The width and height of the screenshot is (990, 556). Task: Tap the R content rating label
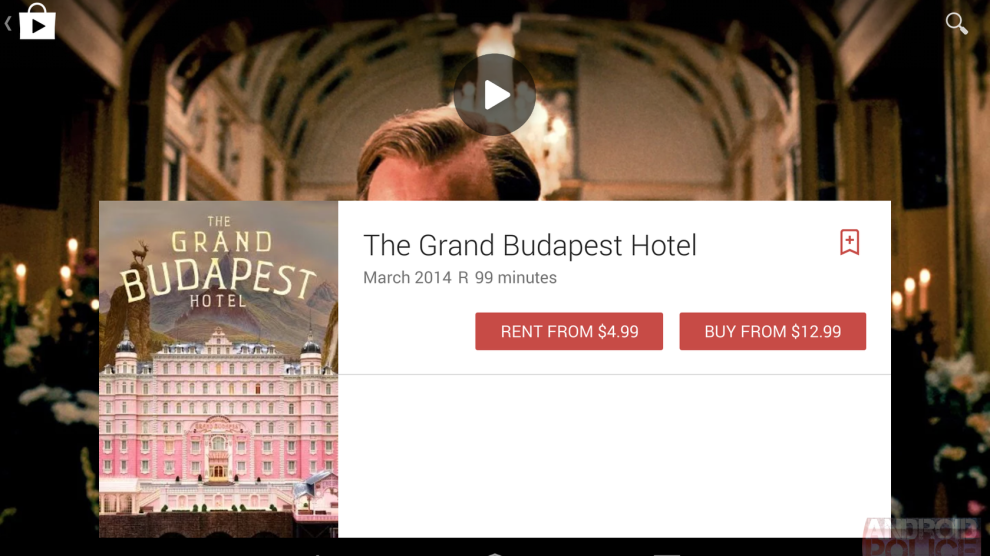[463, 278]
